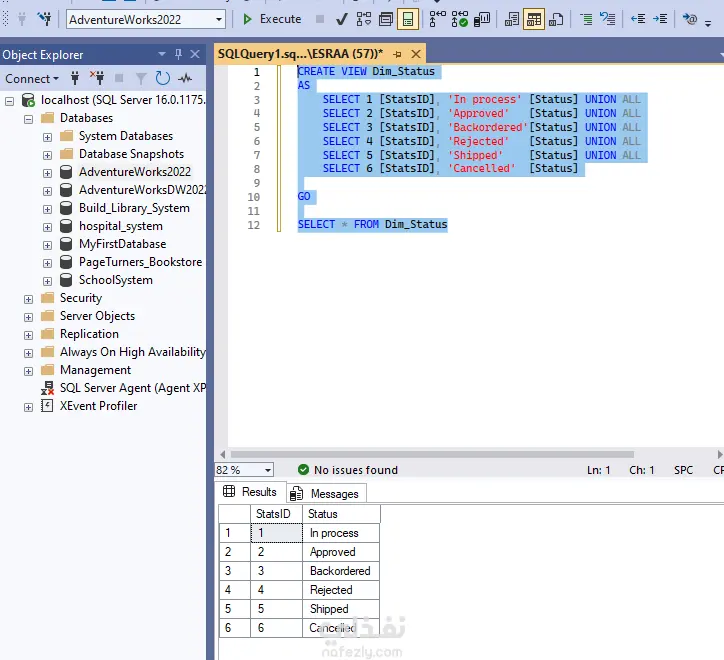Click the Object Explorer filter icon

[141, 79]
